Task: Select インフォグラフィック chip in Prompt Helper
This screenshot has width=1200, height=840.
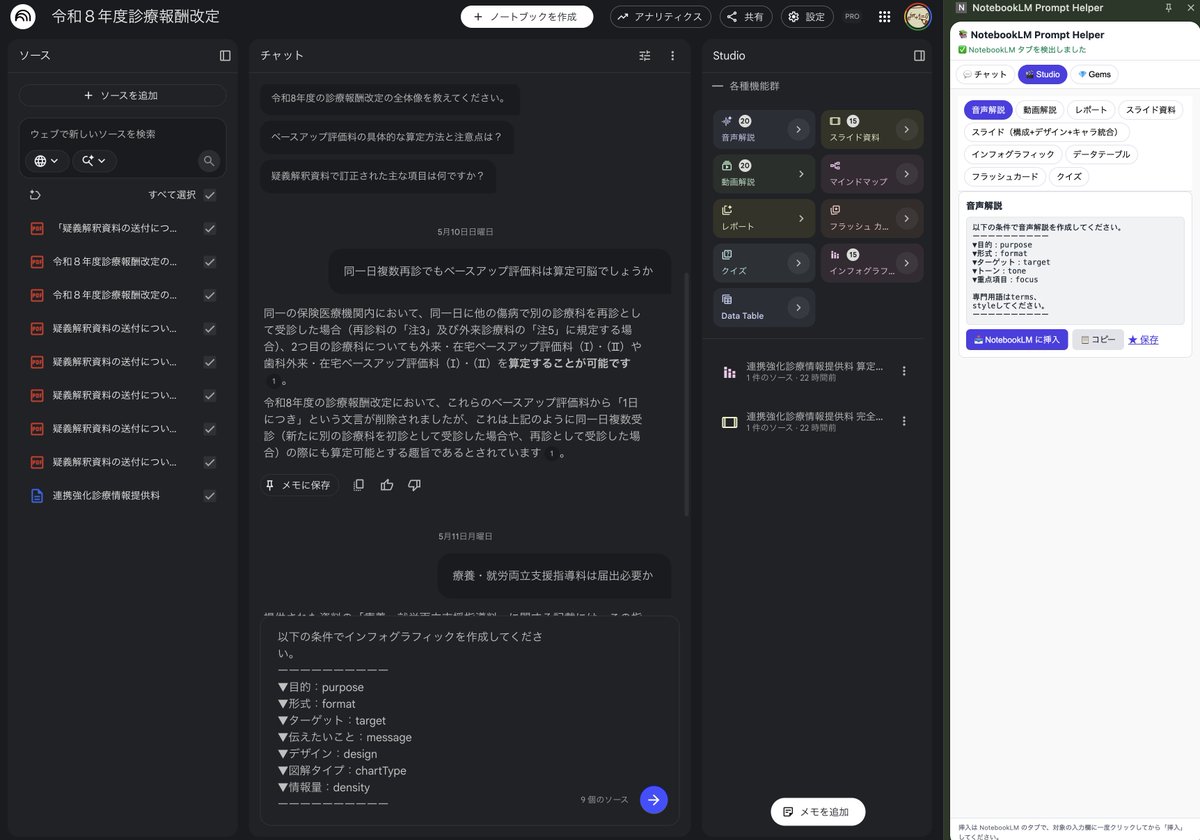Action: tap(1013, 154)
